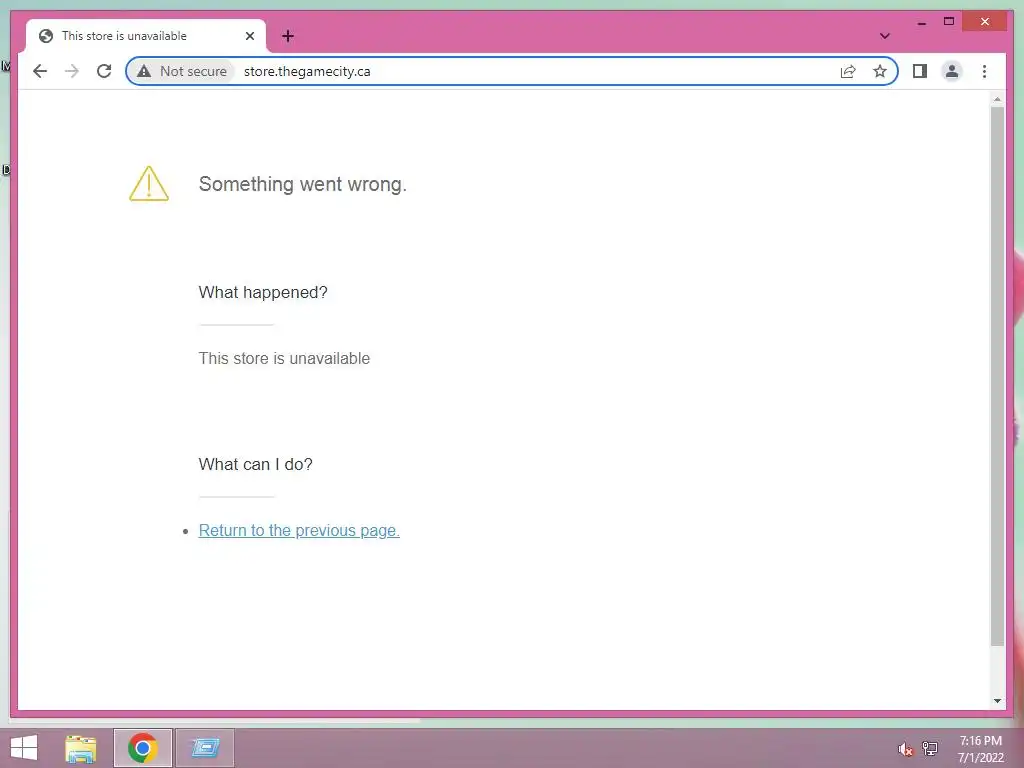The width and height of the screenshot is (1024, 768).
Task: Click the browser forward arrow
Action: click(x=72, y=71)
